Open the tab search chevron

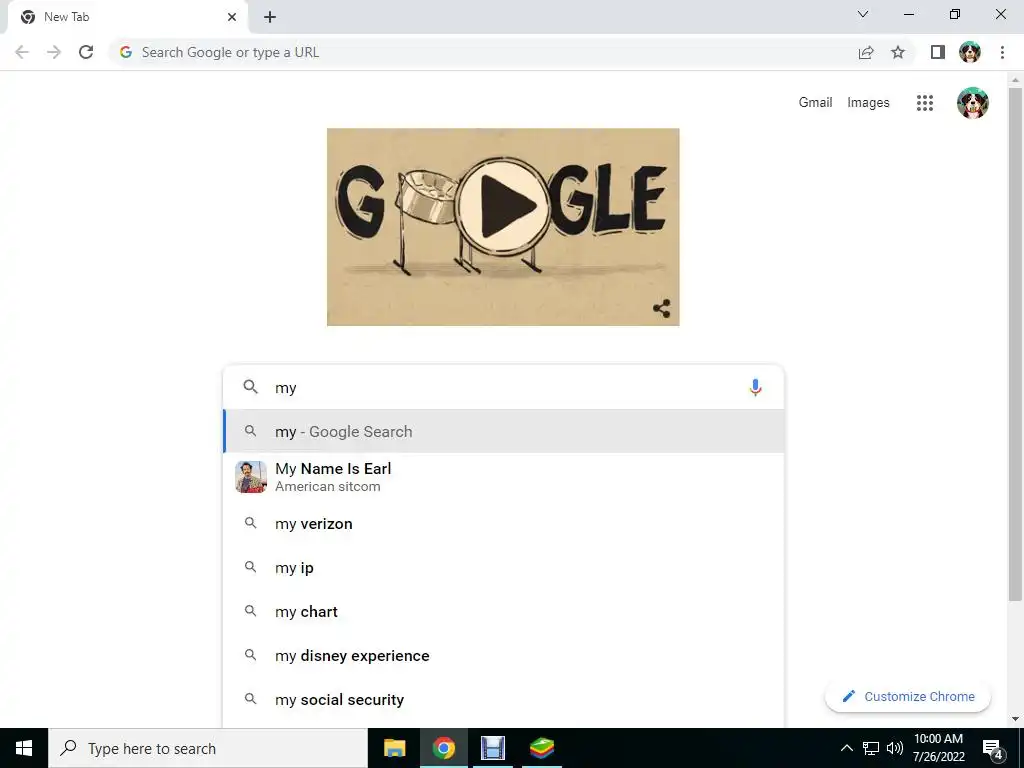tap(863, 14)
